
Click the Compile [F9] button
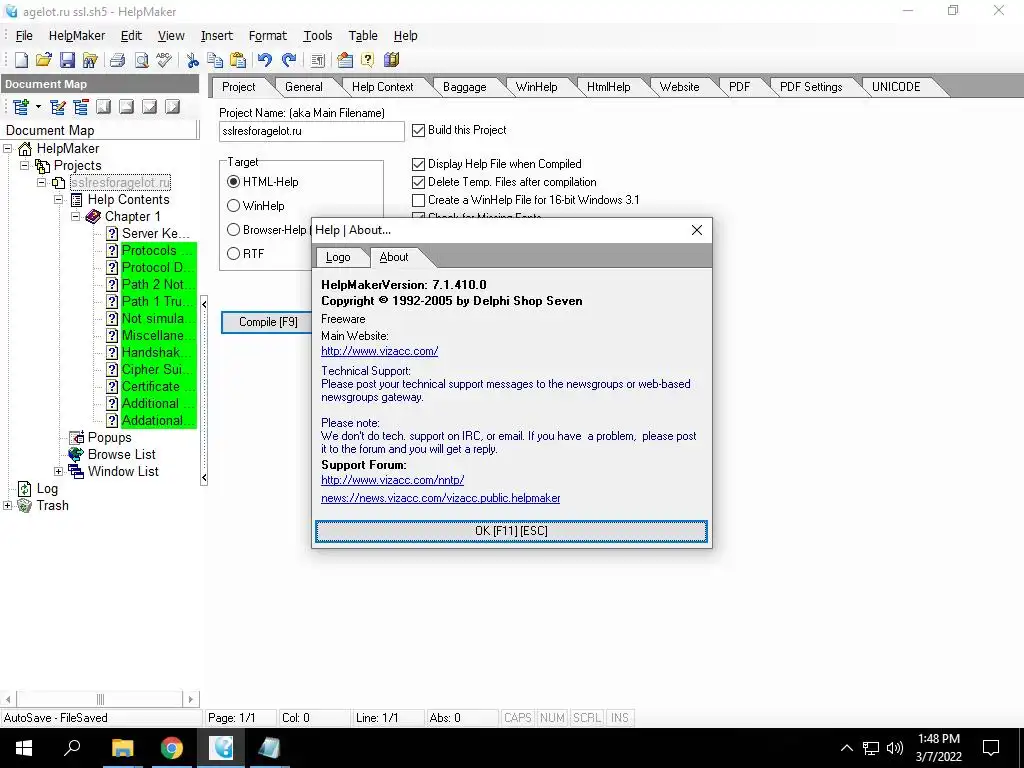pos(267,322)
